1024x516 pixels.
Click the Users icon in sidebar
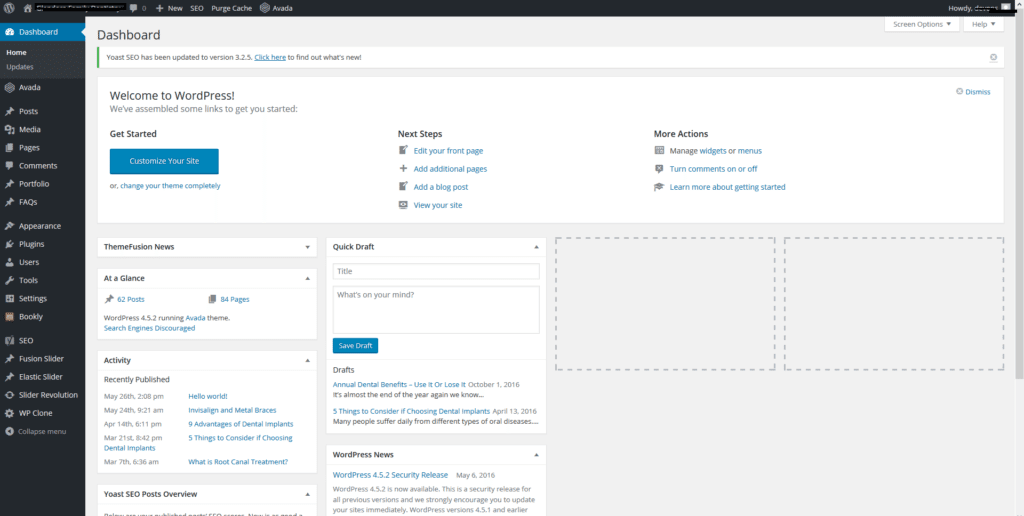click(x=9, y=263)
